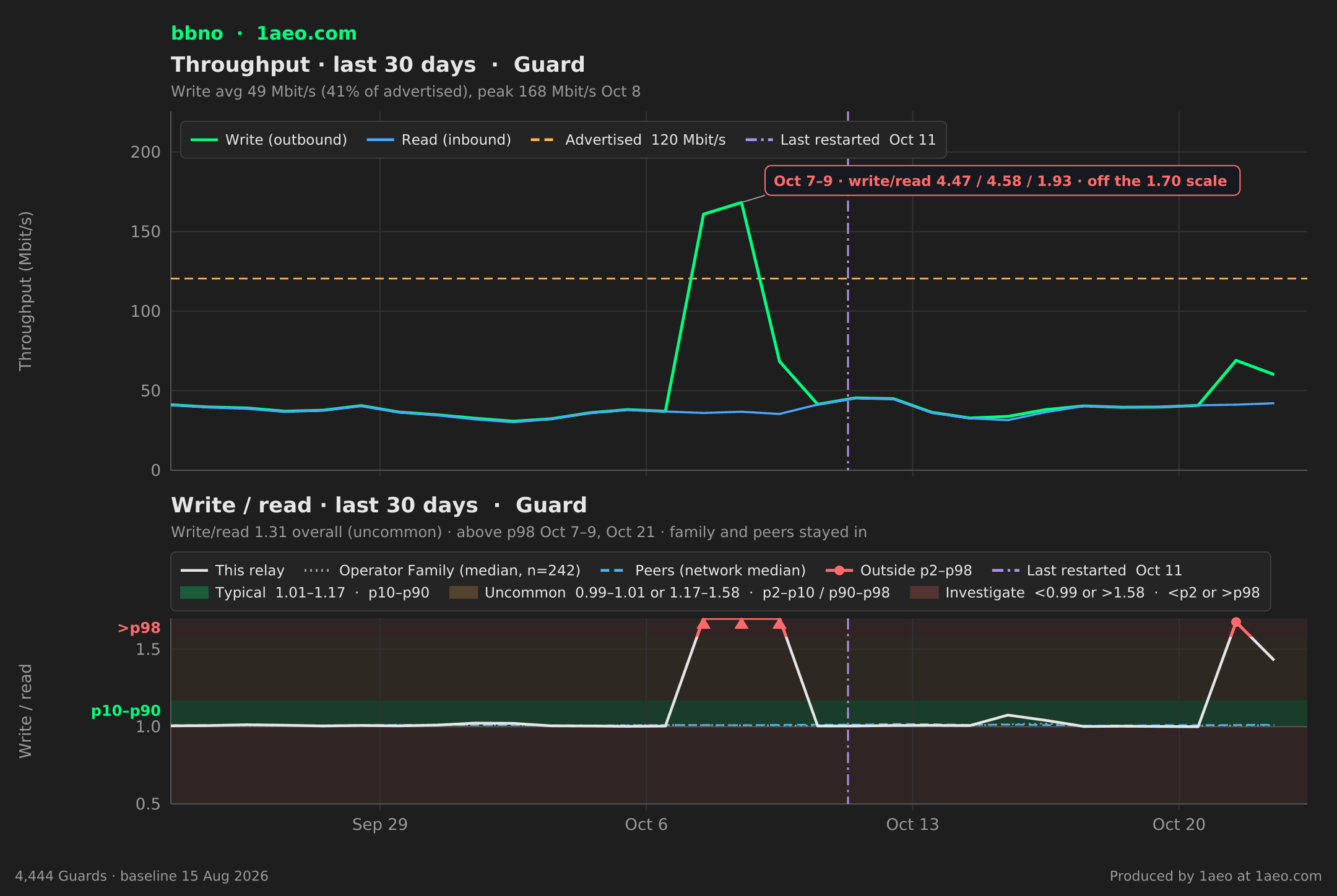The height and width of the screenshot is (896, 1337).
Task: Click the 'Read (inbound)' legend entry
Action: click(x=439, y=140)
